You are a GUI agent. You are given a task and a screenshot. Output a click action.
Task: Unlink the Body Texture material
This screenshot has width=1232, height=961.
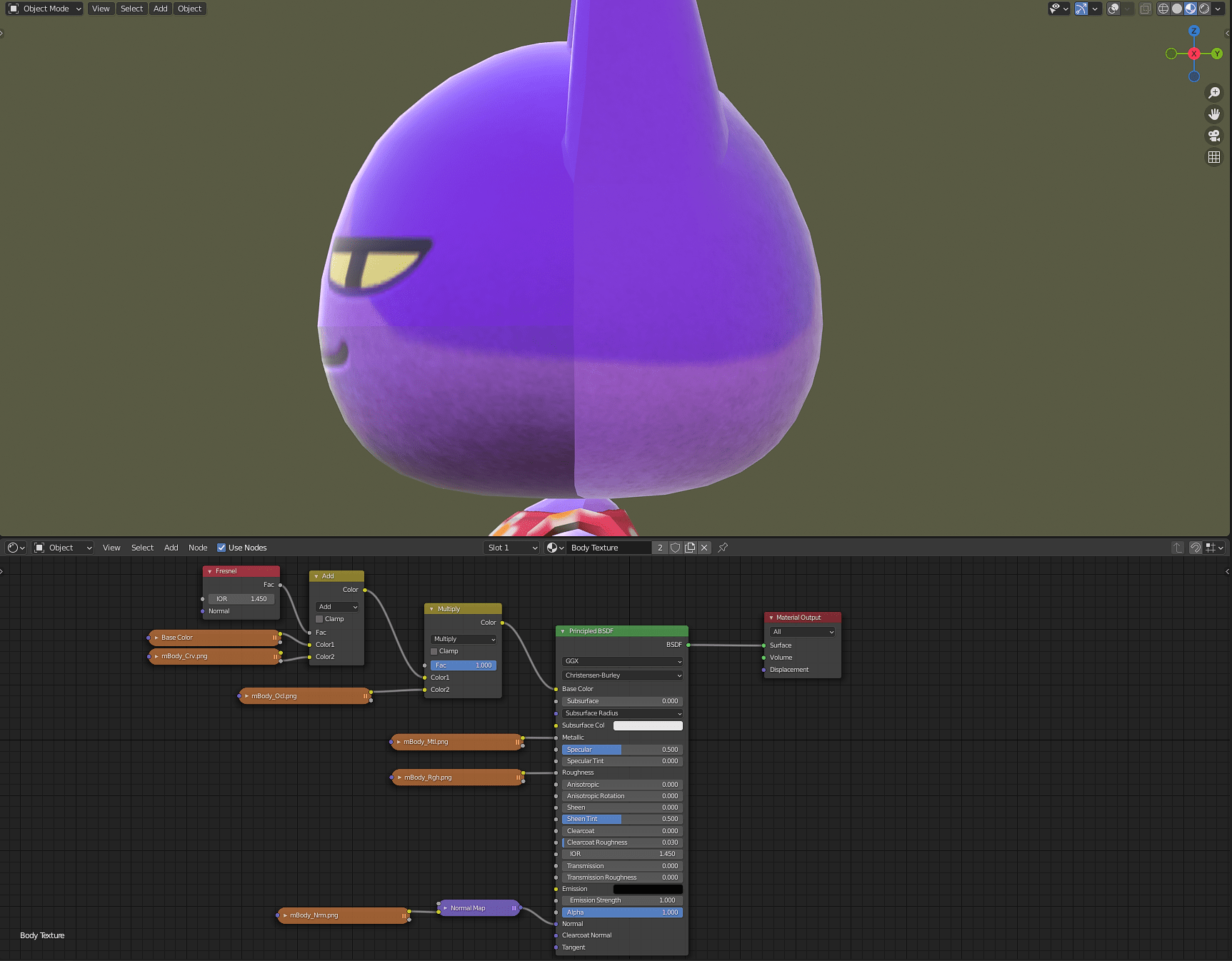pyautogui.click(x=704, y=548)
